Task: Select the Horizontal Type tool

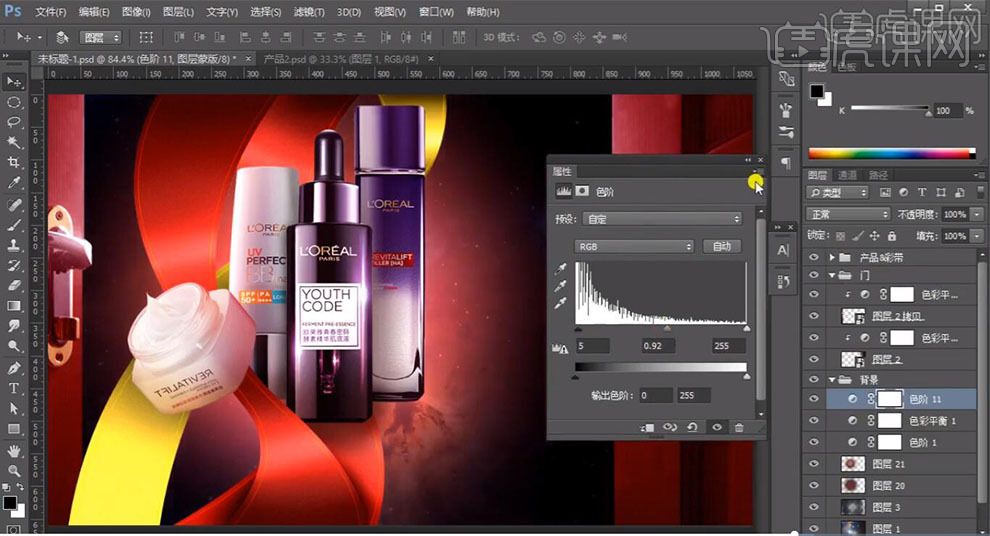Action: [14, 387]
